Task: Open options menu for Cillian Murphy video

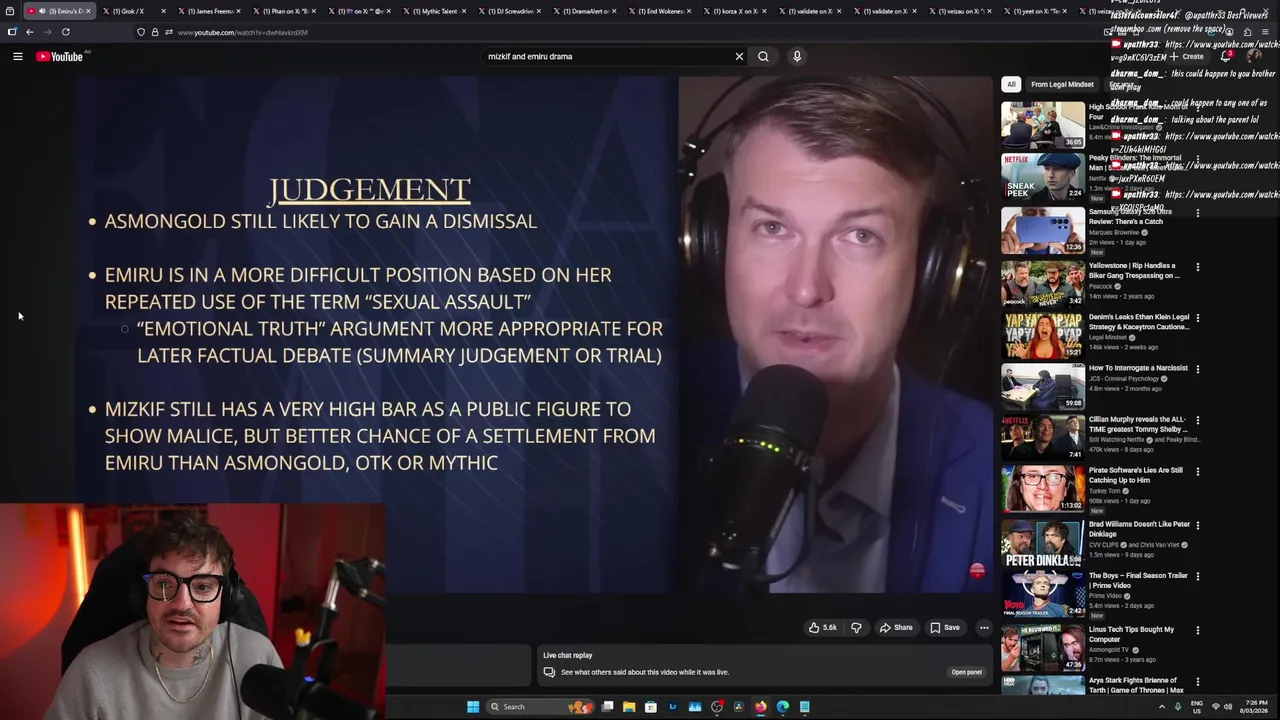Action: [x=1198, y=421]
